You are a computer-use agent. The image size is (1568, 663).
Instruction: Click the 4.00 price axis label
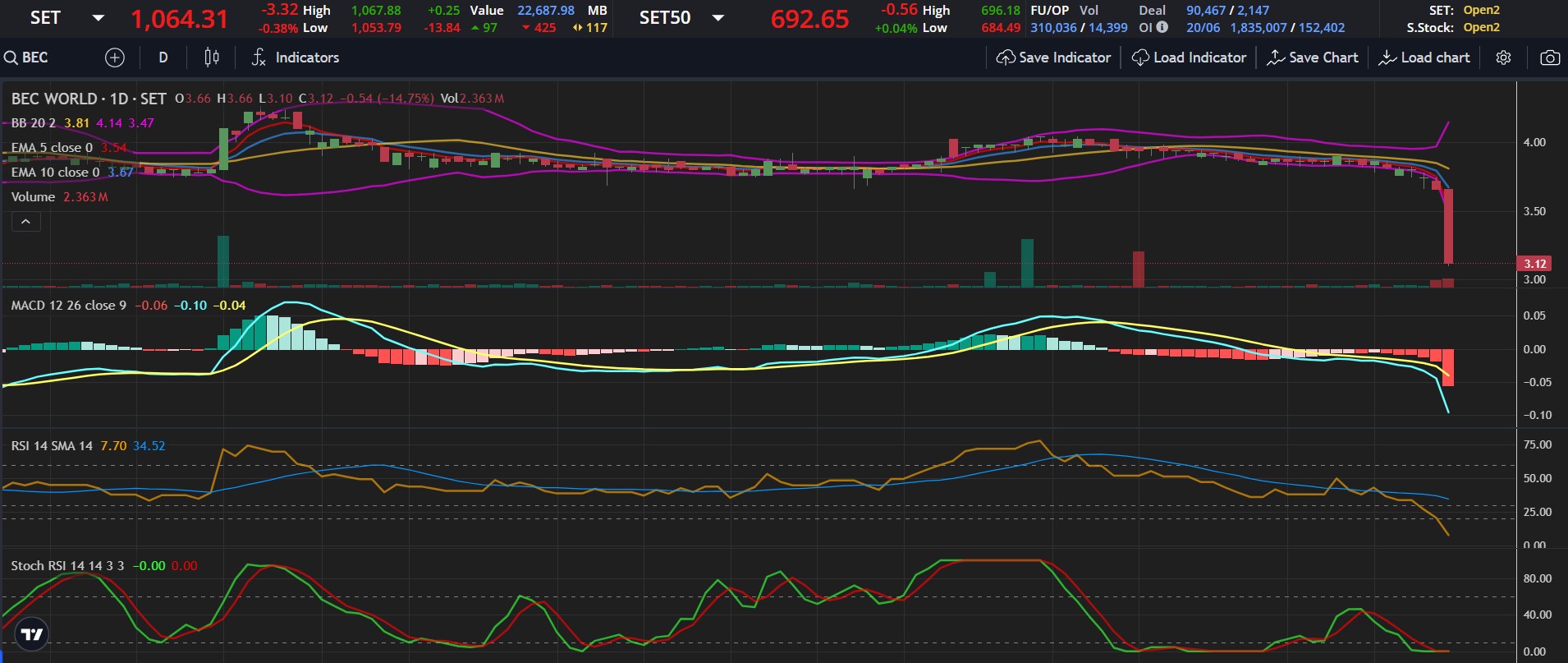click(1534, 142)
